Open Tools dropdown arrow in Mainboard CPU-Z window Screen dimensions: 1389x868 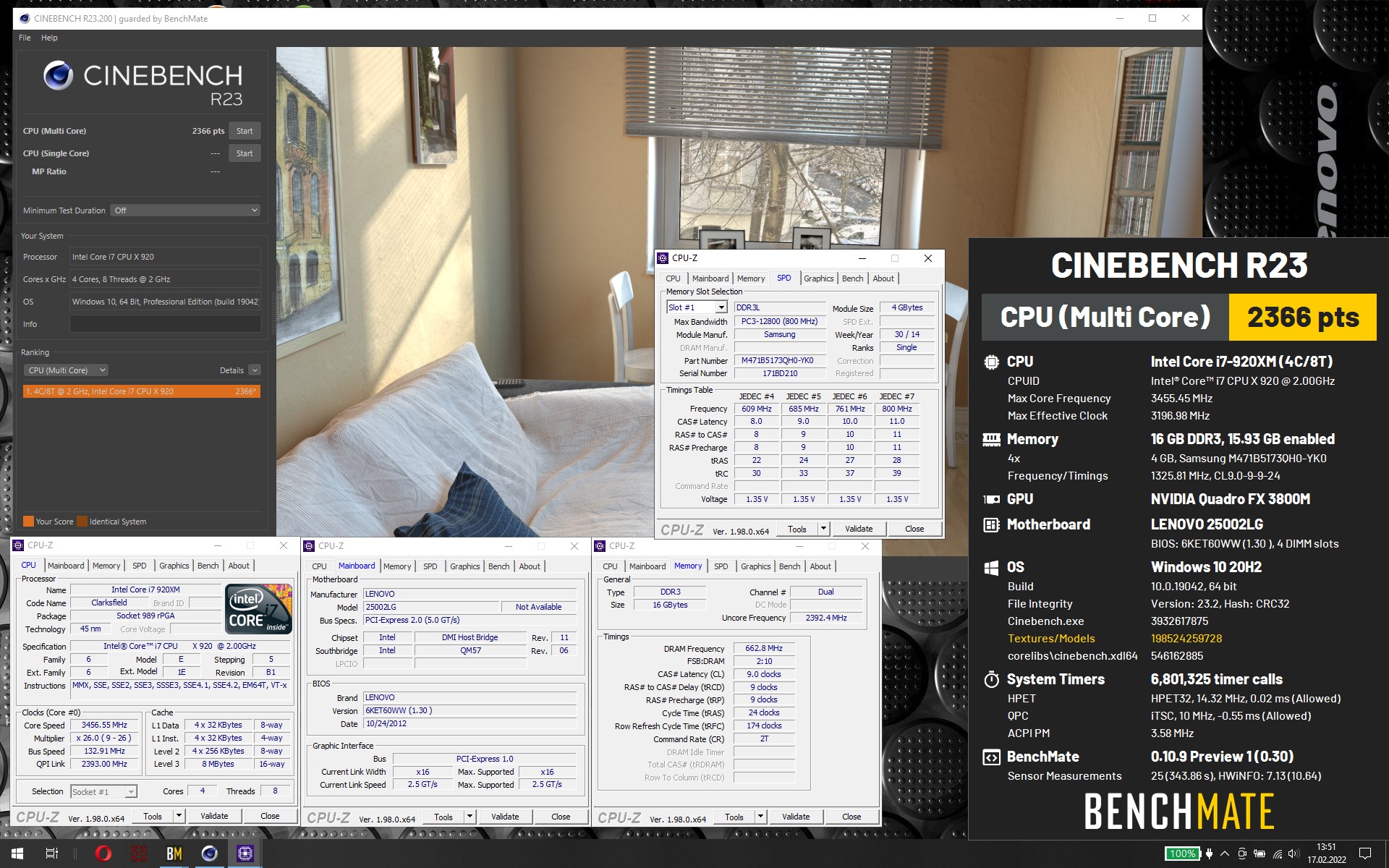pyautogui.click(x=470, y=817)
